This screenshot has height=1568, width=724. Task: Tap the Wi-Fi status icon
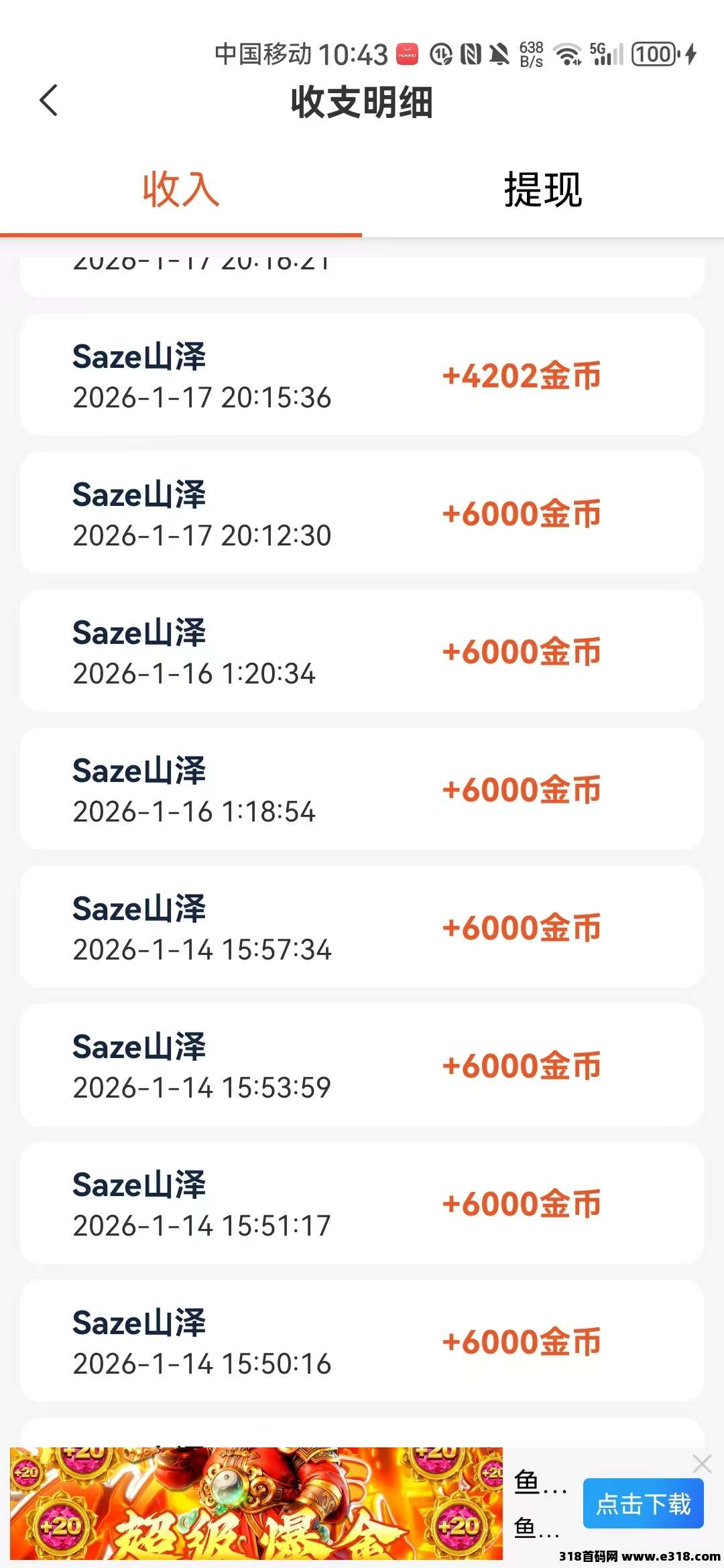click(568, 54)
